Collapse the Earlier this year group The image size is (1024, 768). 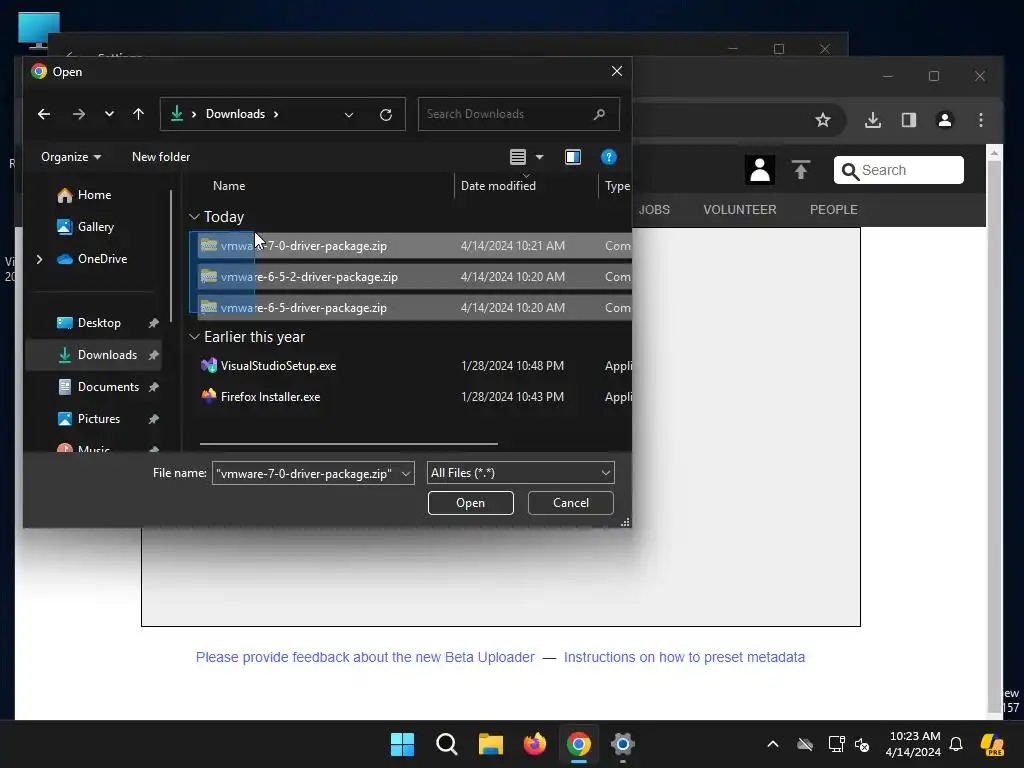(194, 337)
